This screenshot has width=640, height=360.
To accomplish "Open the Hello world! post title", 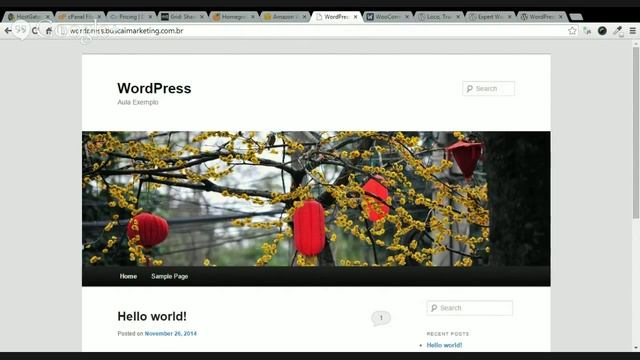I will coord(152,316).
